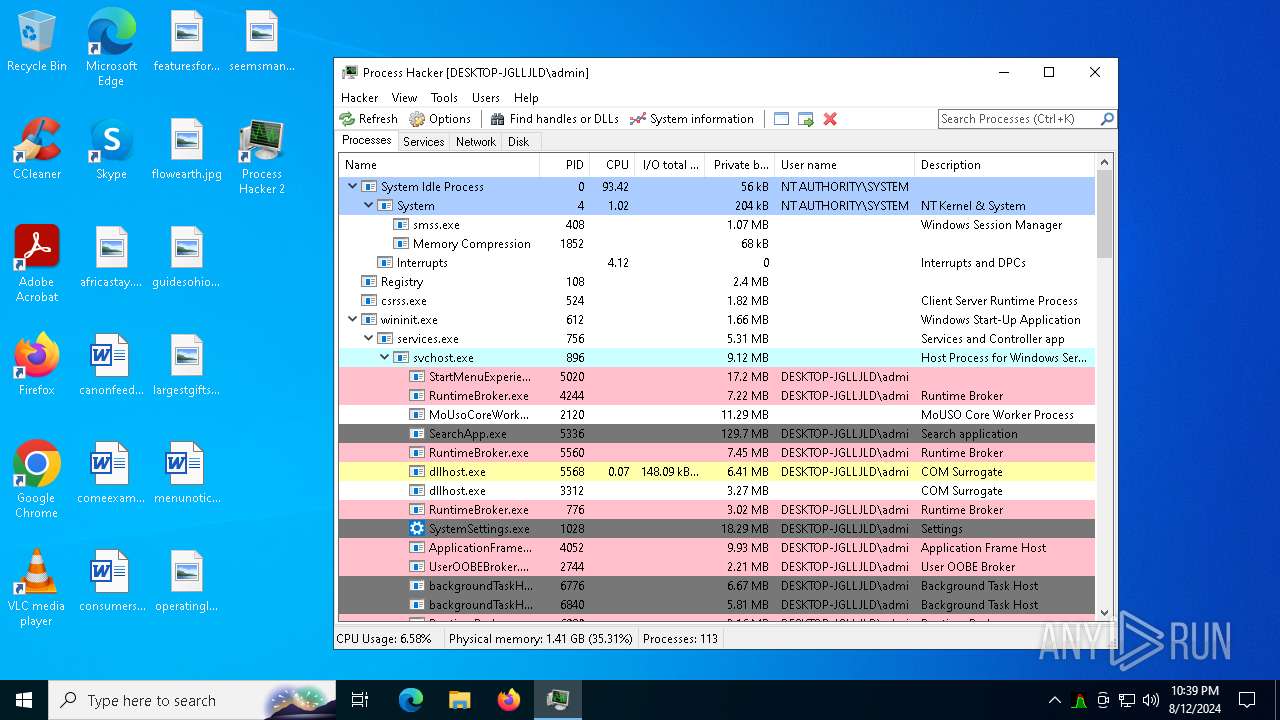Select the Registry process row
Screen dimensions: 1280x720
pos(717,282)
